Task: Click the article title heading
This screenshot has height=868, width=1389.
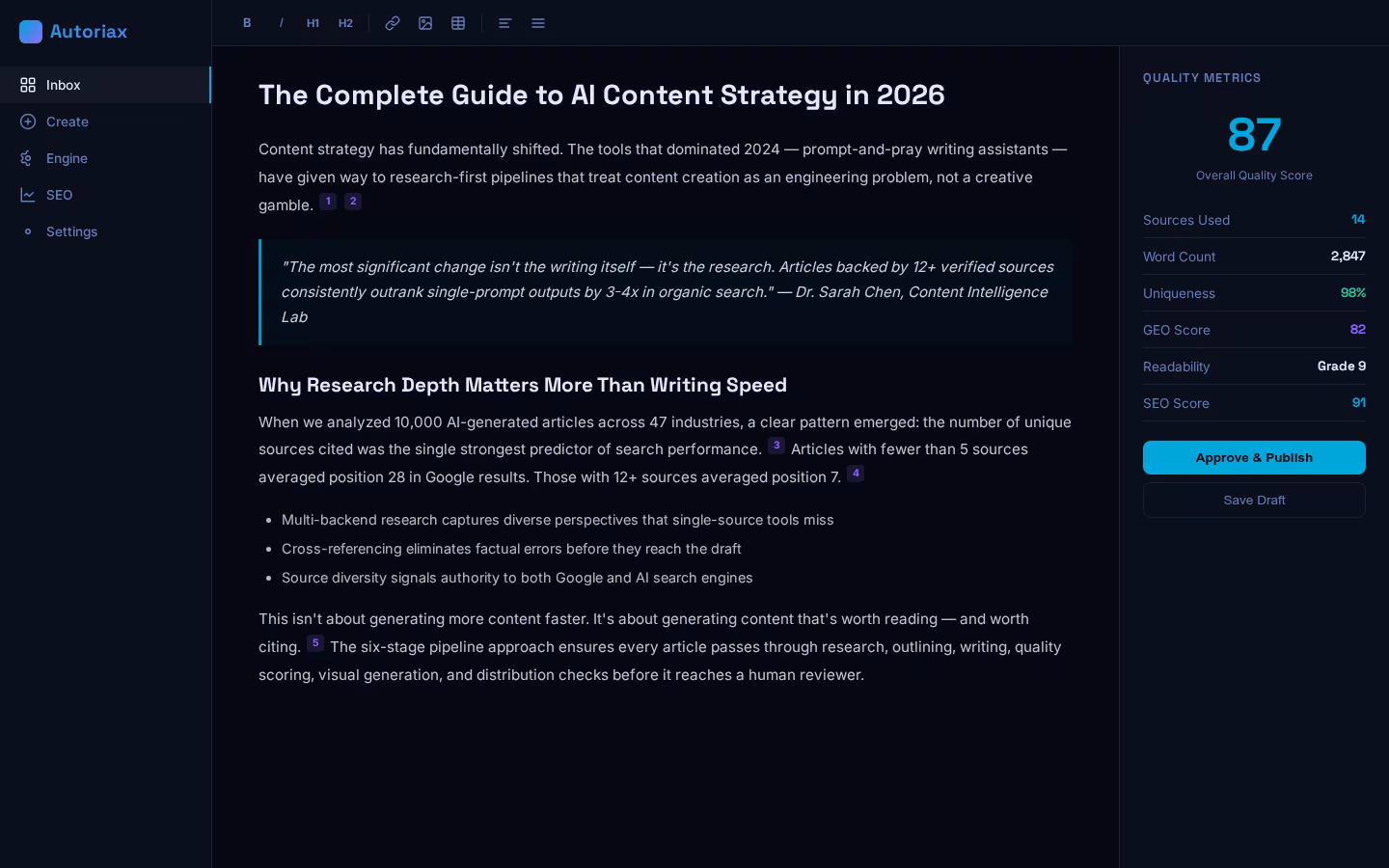Action: coord(601,95)
